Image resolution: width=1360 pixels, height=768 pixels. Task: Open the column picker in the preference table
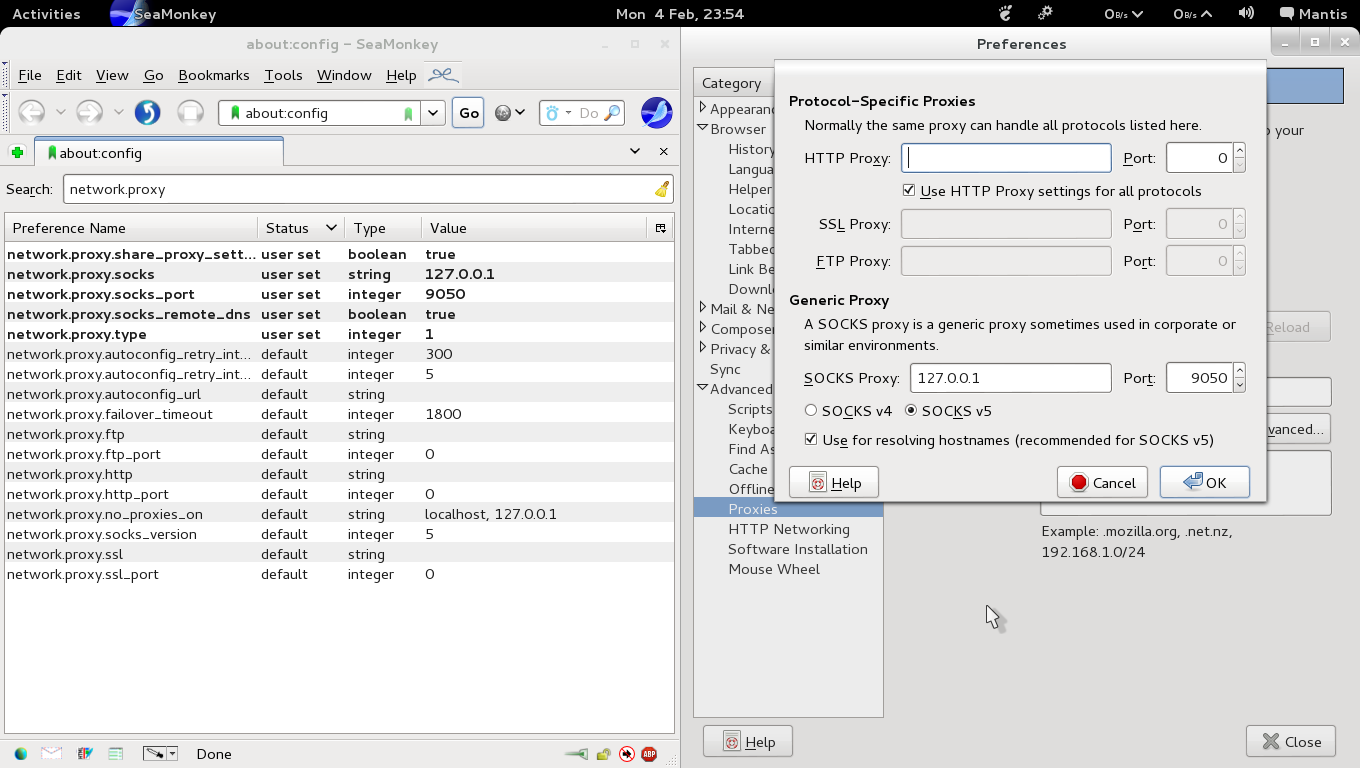click(660, 228)
